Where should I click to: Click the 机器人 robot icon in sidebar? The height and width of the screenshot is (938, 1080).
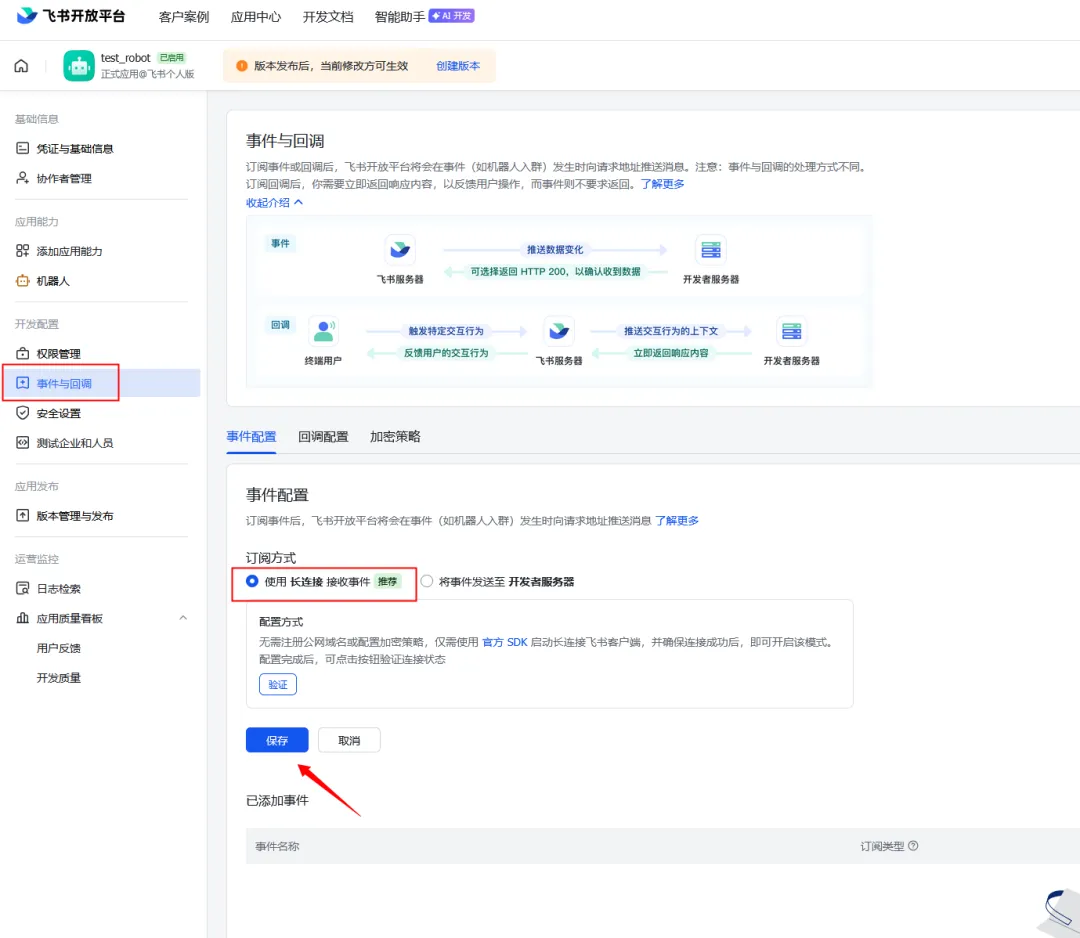point(23,280)
